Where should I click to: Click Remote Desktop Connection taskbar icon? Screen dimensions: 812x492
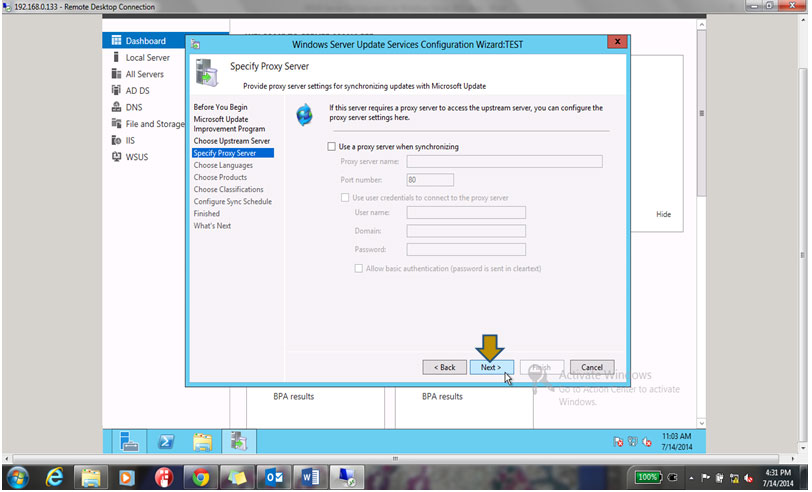point(347,477)
